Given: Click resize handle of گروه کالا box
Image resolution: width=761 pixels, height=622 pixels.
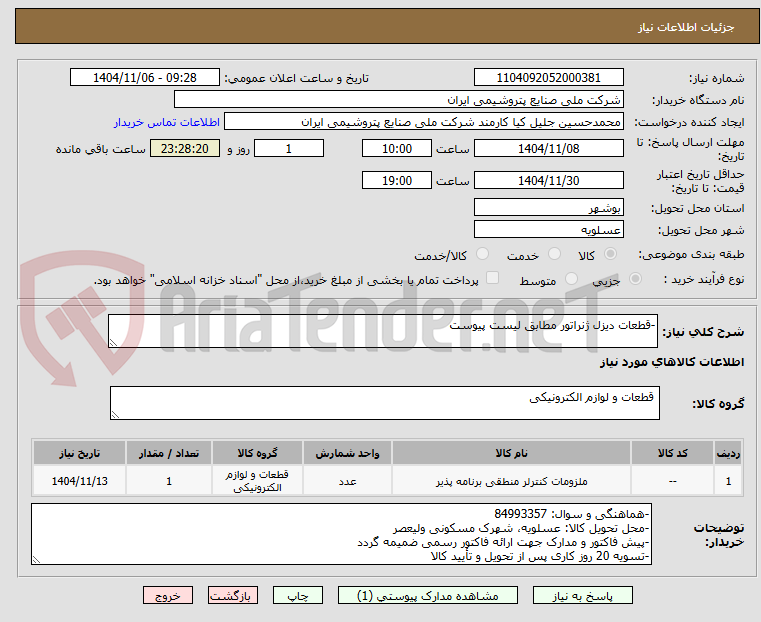Looking at the screenshot, I should coord(116,414).
